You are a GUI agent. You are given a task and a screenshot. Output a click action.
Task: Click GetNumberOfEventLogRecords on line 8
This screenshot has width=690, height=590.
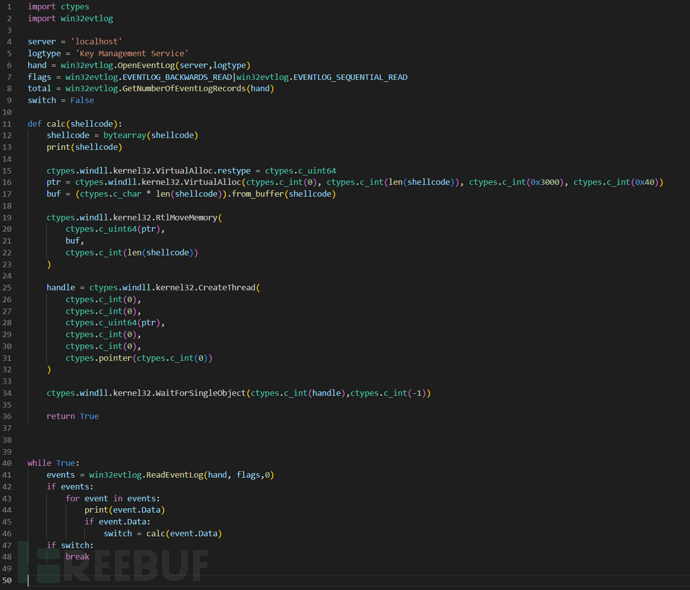coord(184,88)
